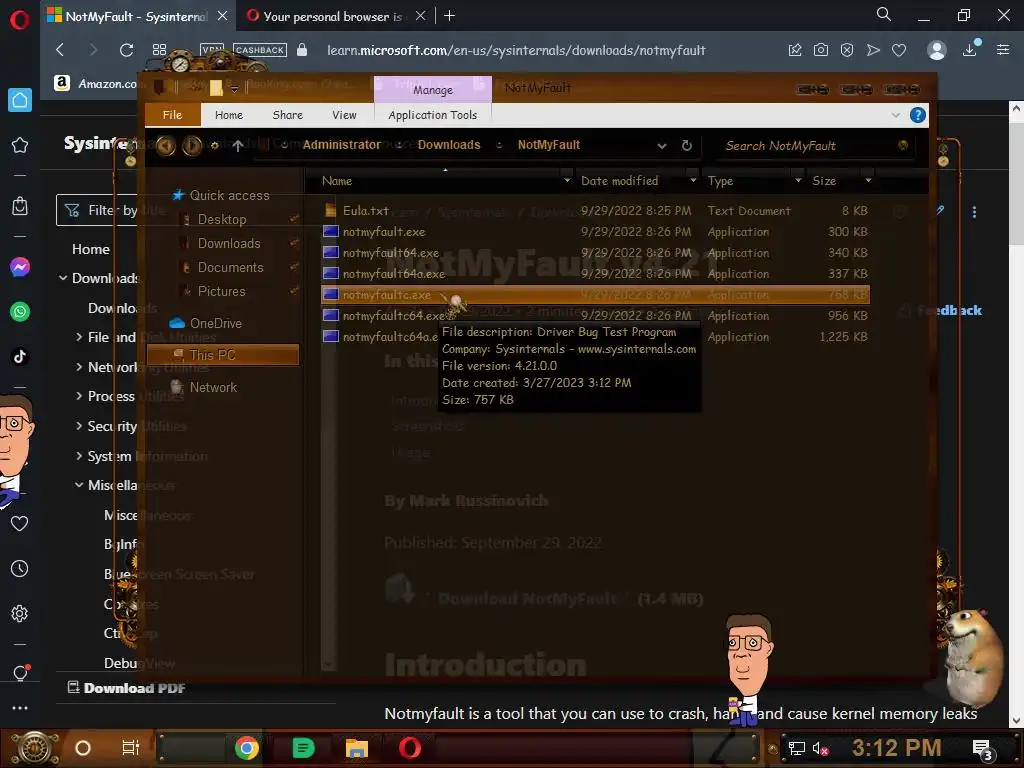The image size is (1024, 768).
Task: Click the Cashback badge in address bar
Action: click(x=260, y=50)
